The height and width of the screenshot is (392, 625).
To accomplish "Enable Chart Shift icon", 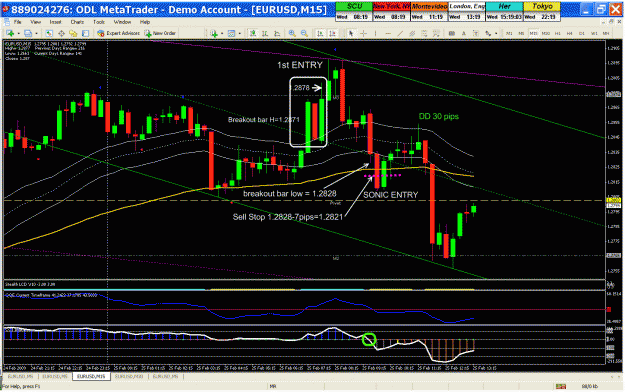I will [332, 33].
